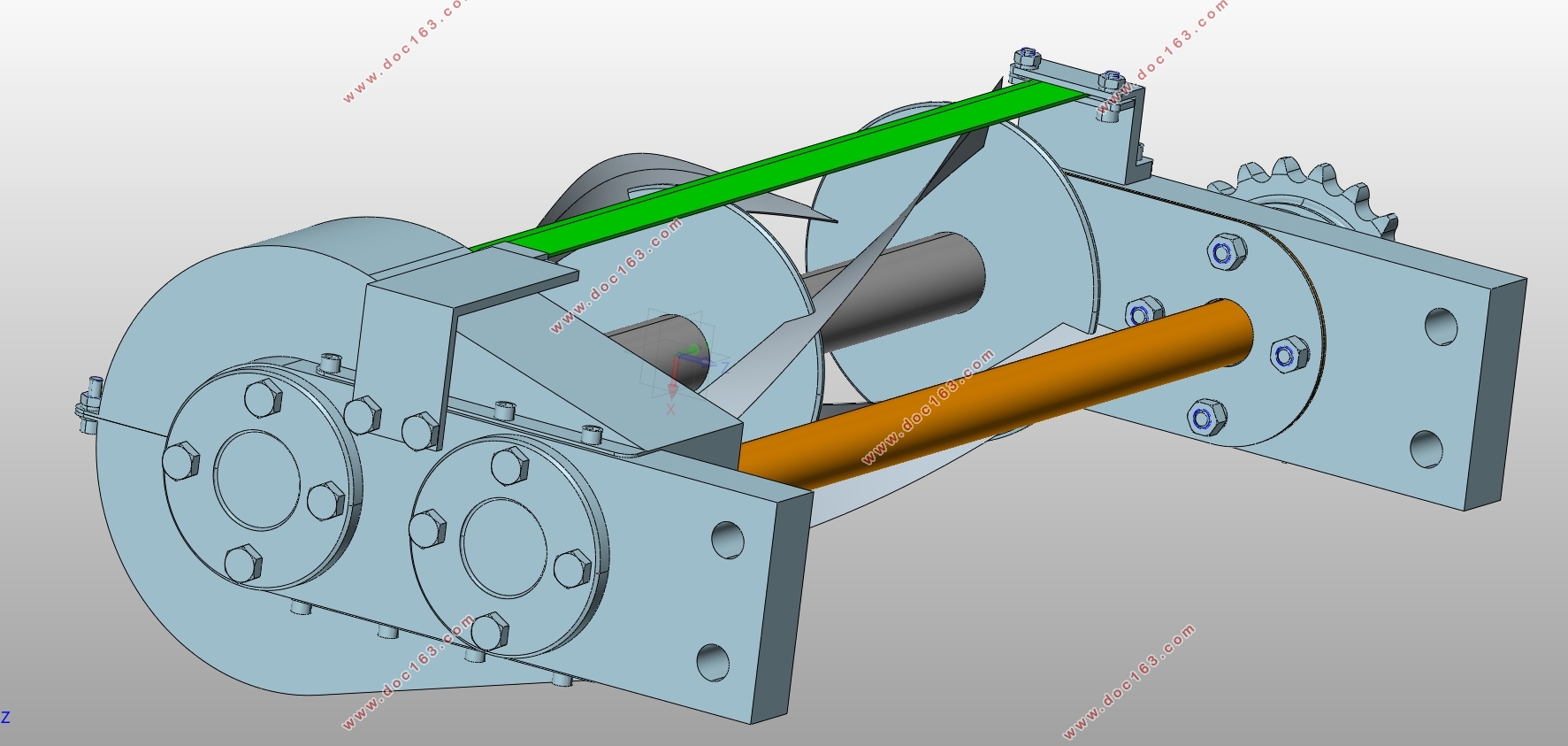Select upper mounting hole in sprocket-side plate
Image resolution: width=1568 pixels, height=746 pixels.
point(1441,327)
